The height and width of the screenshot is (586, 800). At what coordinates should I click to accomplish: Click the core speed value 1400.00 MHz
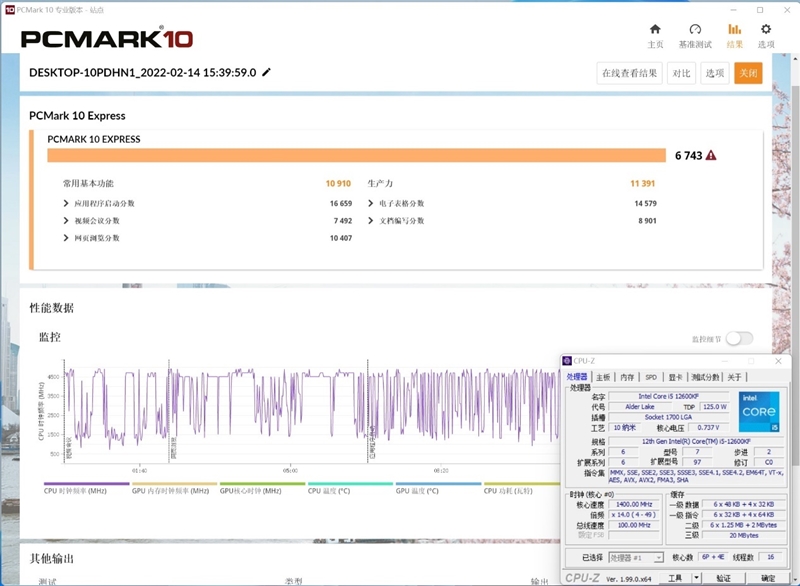coord(634,504)
